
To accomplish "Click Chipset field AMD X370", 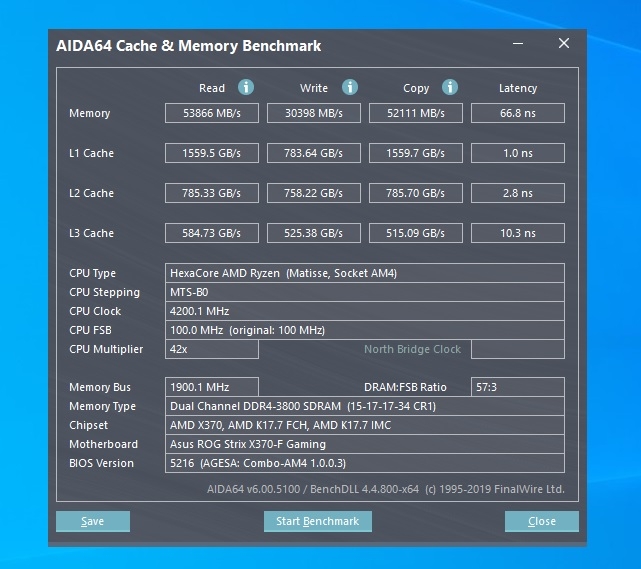I will pos(365,425).
